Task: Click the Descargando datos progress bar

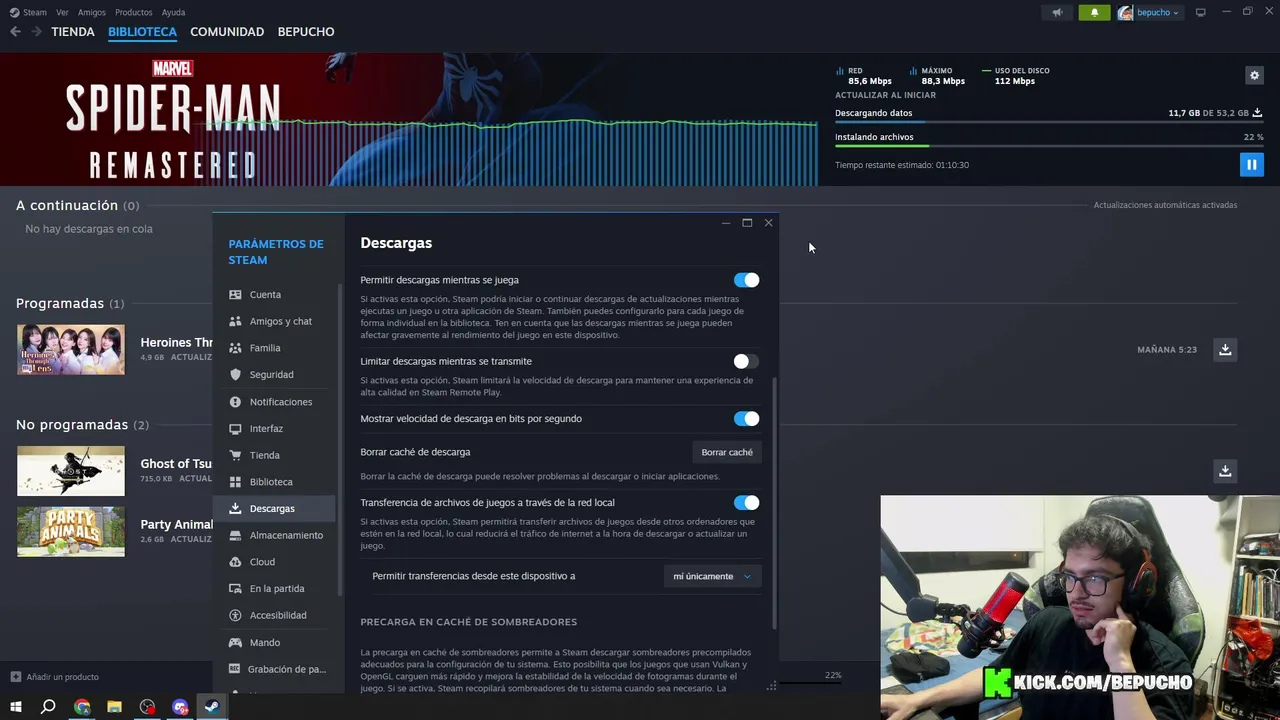Action: tap(1049, 122)
